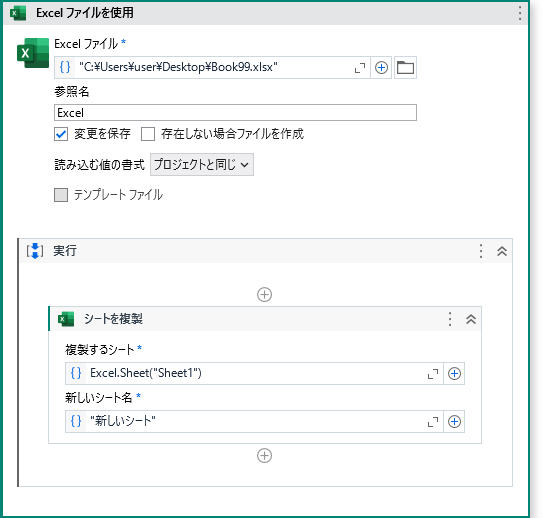Open options menu of Excel ファイルを使用 activity
552x518 pixels.
point(520,13)
